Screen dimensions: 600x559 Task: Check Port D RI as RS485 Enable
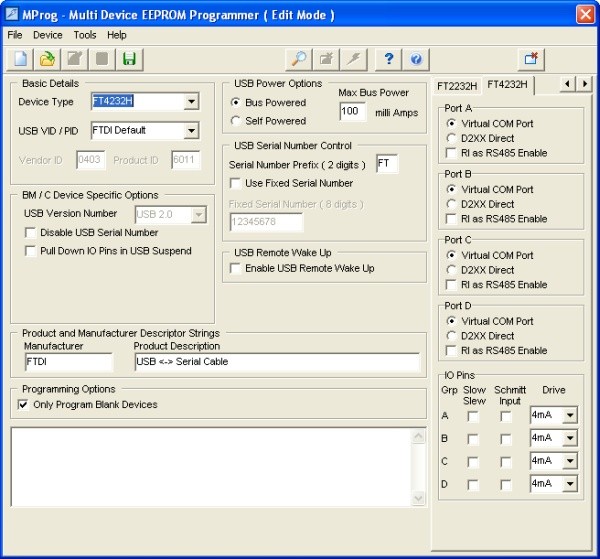click(x=452, y=350)
